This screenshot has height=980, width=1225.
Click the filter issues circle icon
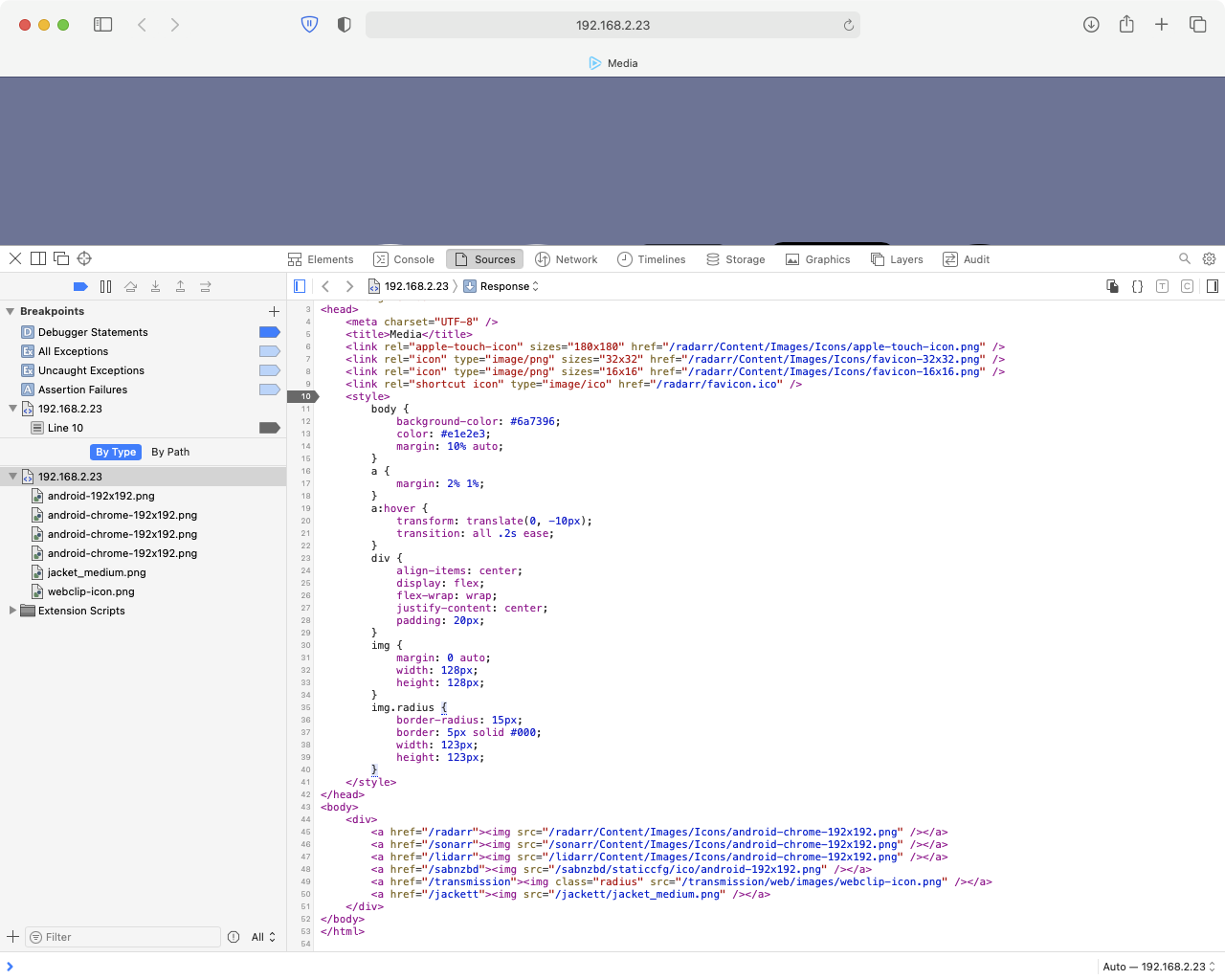(x=234, y=937)
